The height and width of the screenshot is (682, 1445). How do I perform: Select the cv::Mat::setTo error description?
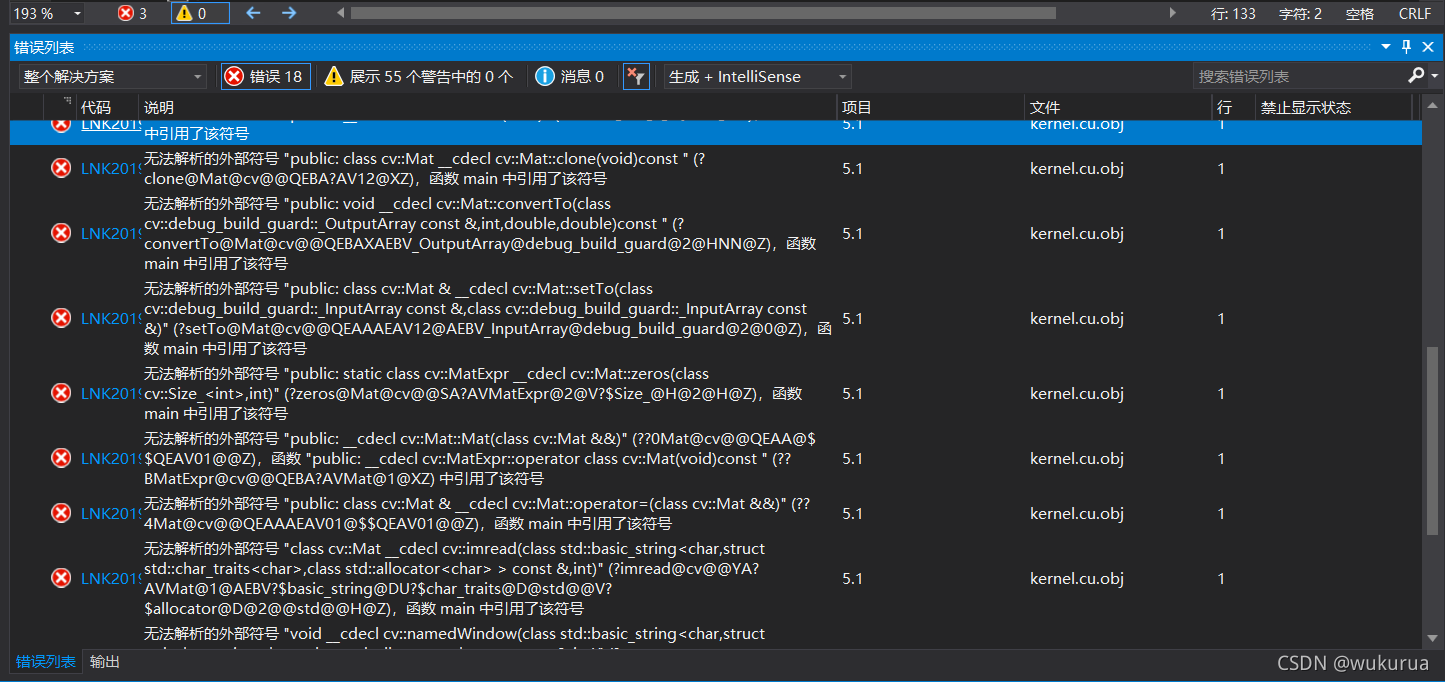tap(487, 319)
